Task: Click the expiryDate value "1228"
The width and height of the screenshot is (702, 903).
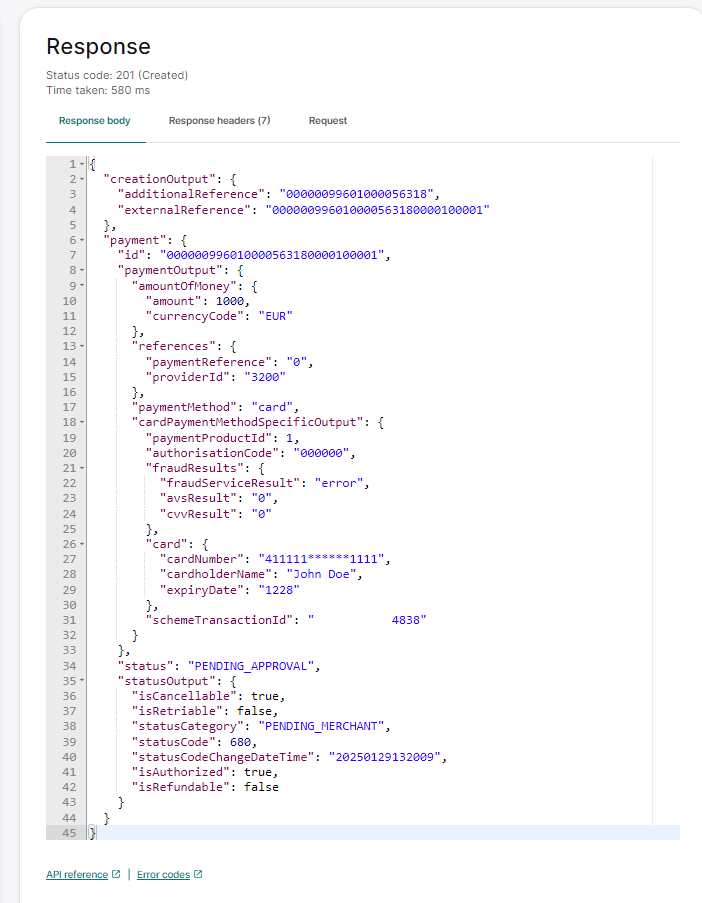Action: click(x=279, y=590)
